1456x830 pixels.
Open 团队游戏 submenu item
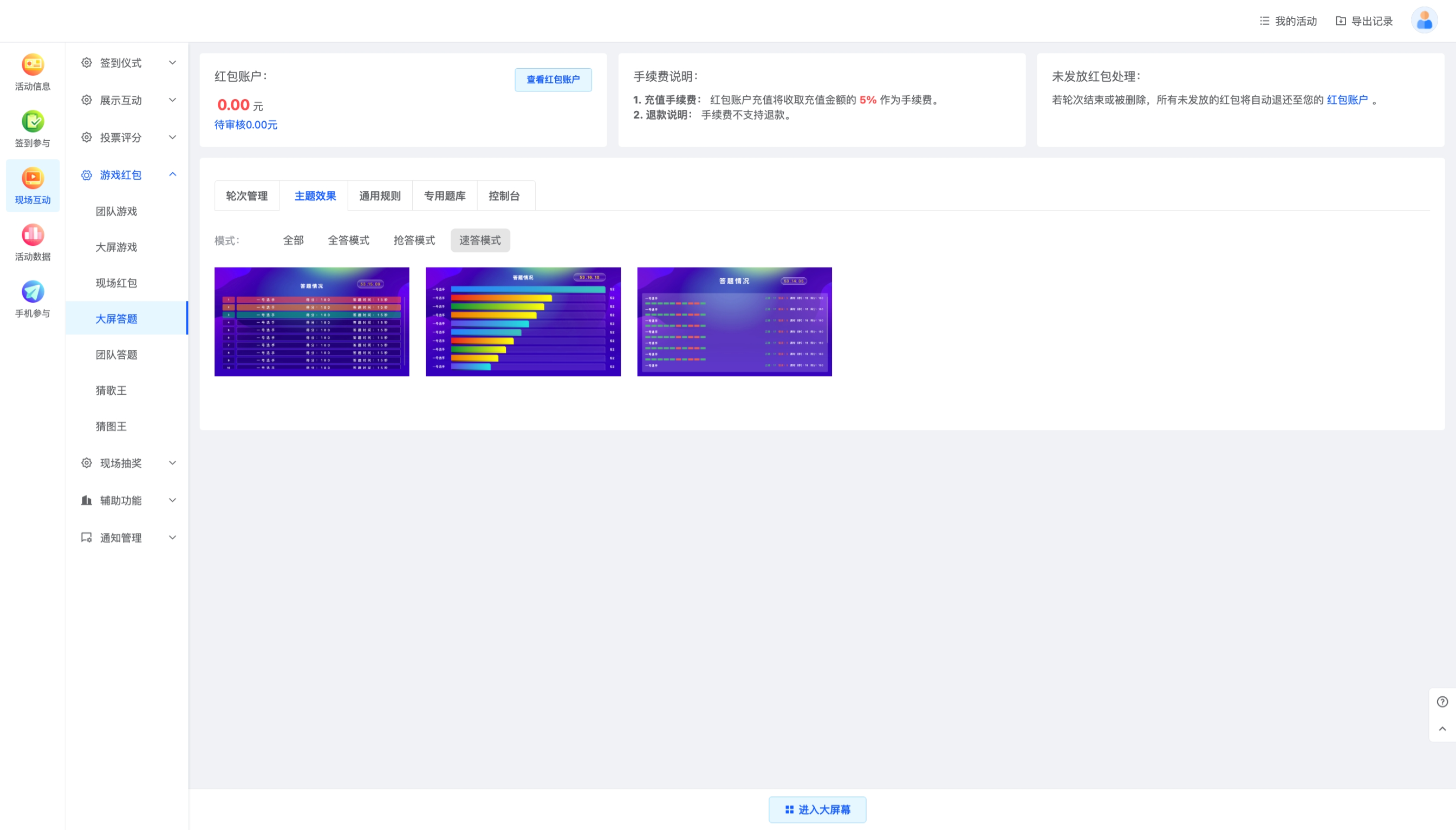[127, 212]
